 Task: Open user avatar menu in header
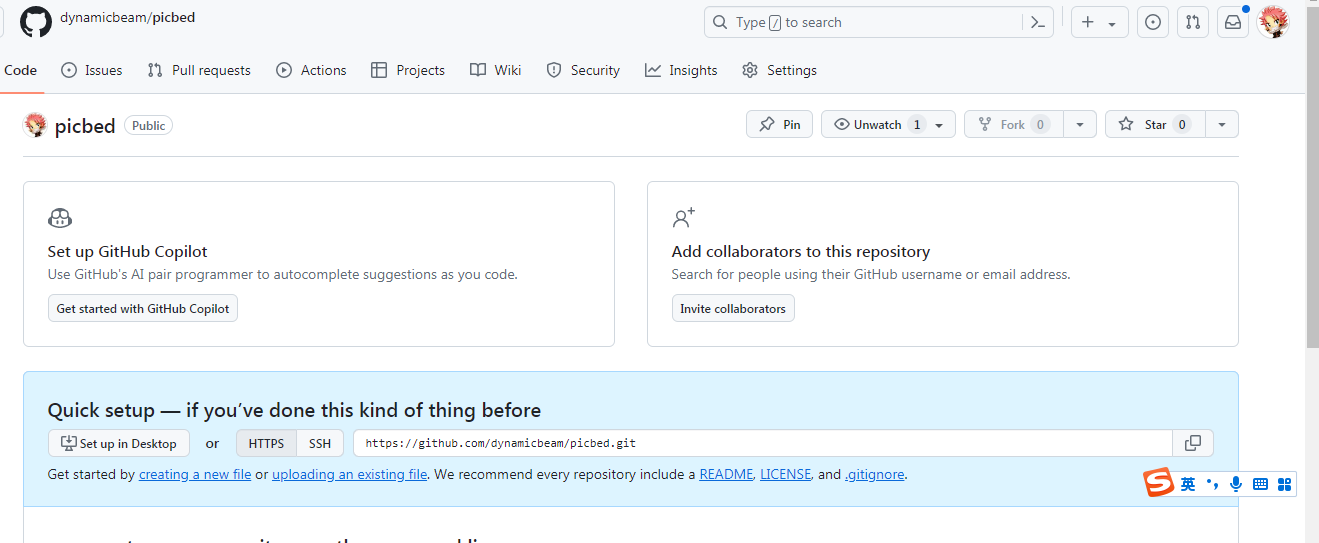point(1273,22)
